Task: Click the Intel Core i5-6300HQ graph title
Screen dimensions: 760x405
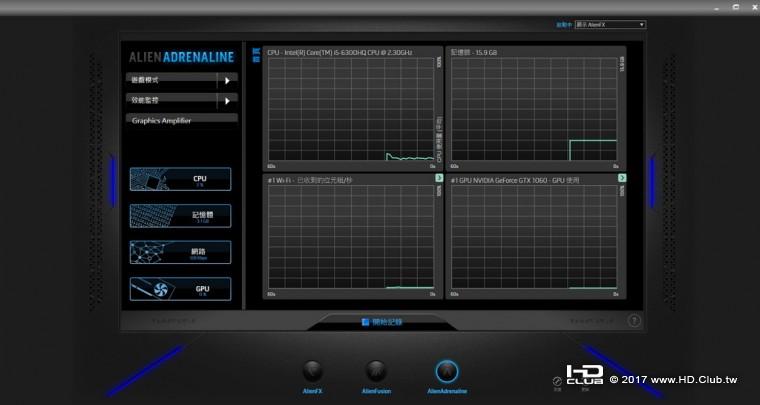Action: click(x=340, y=52)
